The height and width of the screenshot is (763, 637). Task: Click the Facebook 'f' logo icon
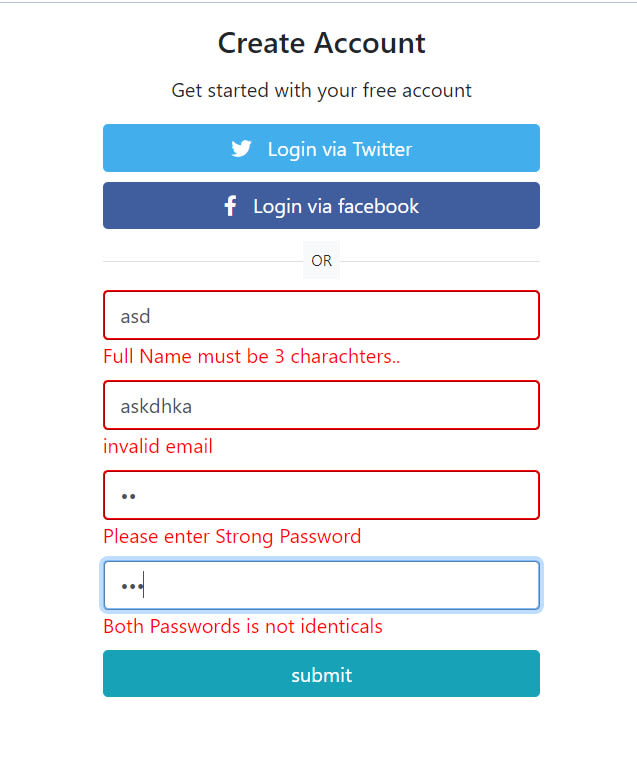click(230, 206)
